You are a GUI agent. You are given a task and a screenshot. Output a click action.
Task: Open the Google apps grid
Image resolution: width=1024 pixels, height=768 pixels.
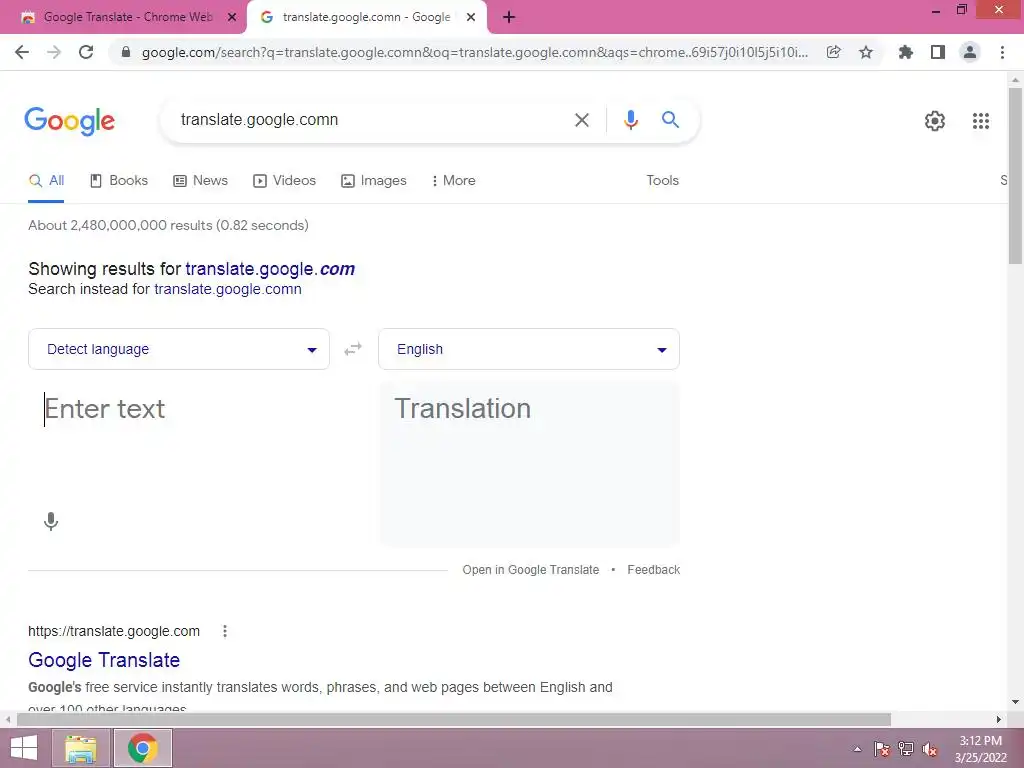pyautogui.click(x=980, y=121)
